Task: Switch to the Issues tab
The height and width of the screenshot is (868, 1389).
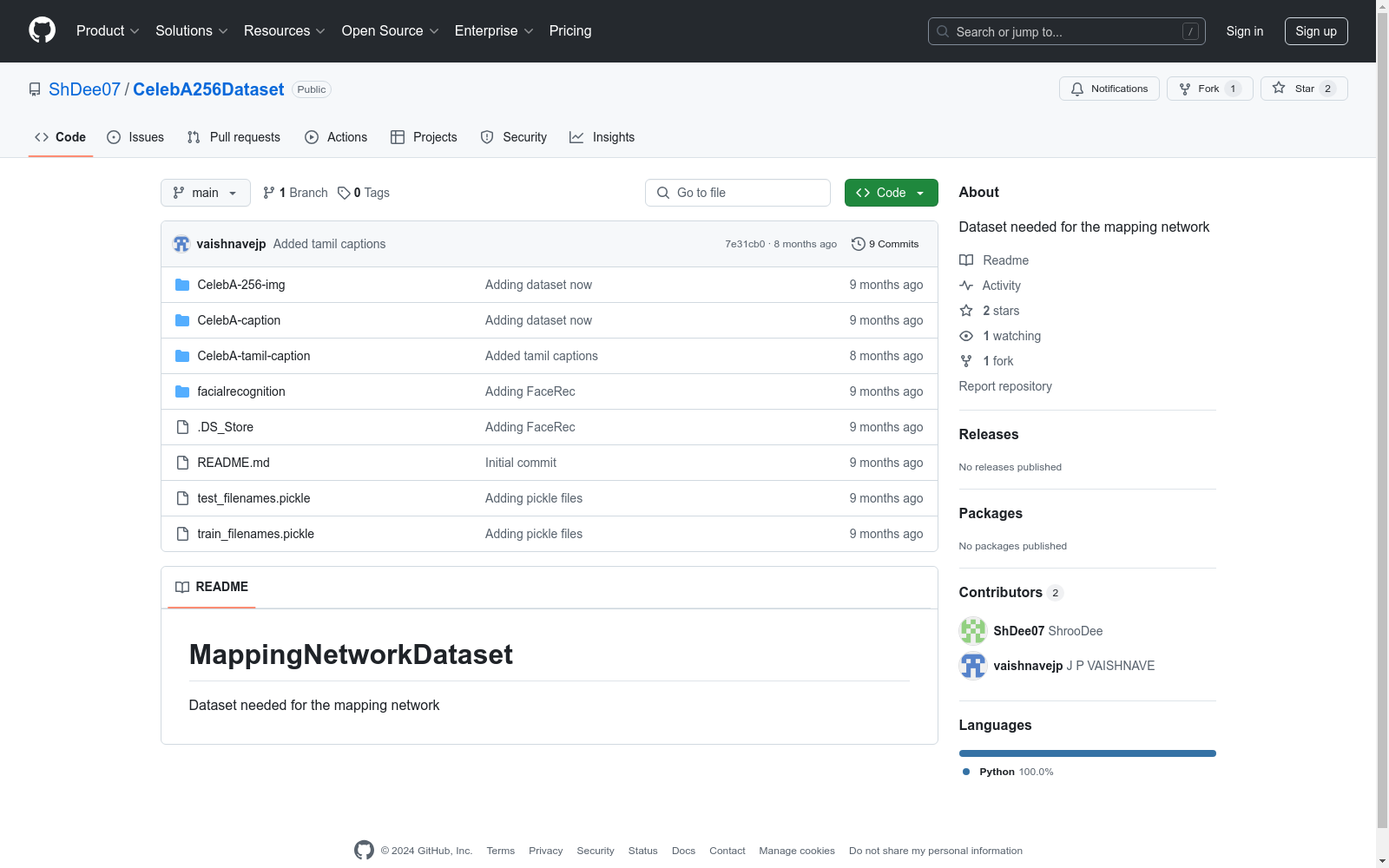Action: click(135, 137)
